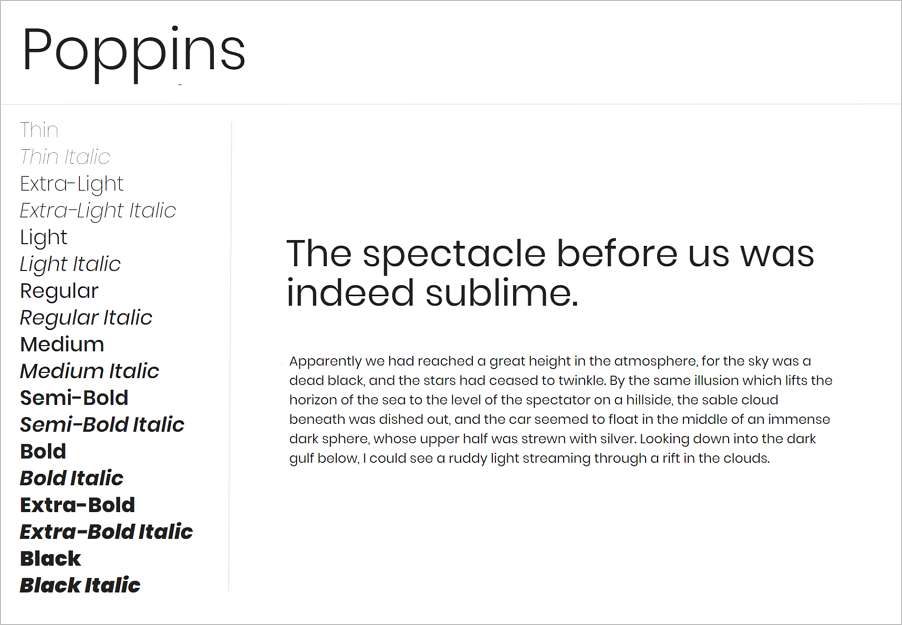Select the Light font weight
The height and width of the screenshot is (625, 902).
(x=43, y=238)
